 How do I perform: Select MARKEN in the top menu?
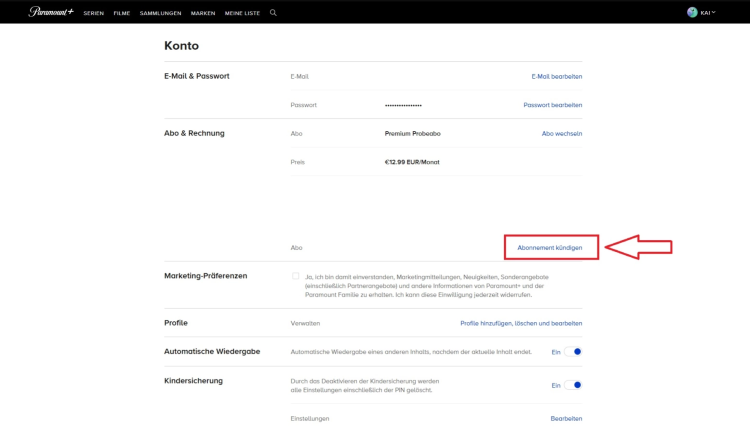203,13
